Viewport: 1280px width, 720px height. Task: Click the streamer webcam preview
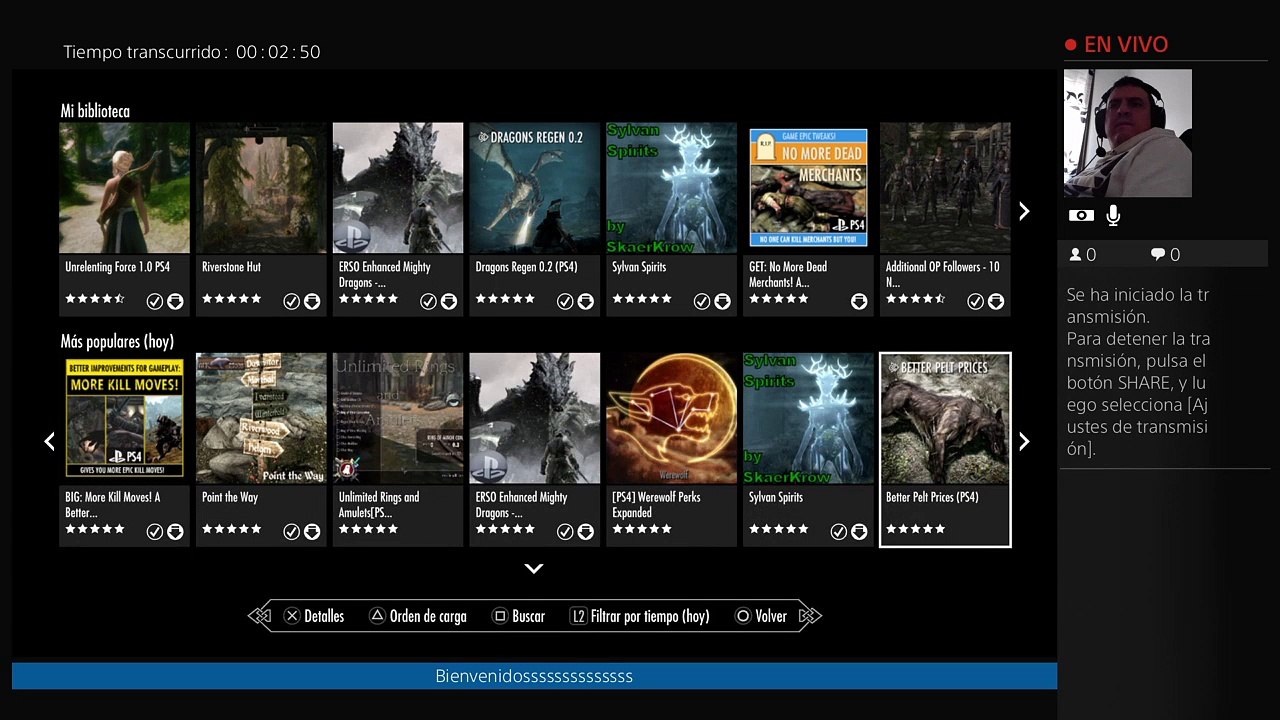click(x=1128, y=133)
